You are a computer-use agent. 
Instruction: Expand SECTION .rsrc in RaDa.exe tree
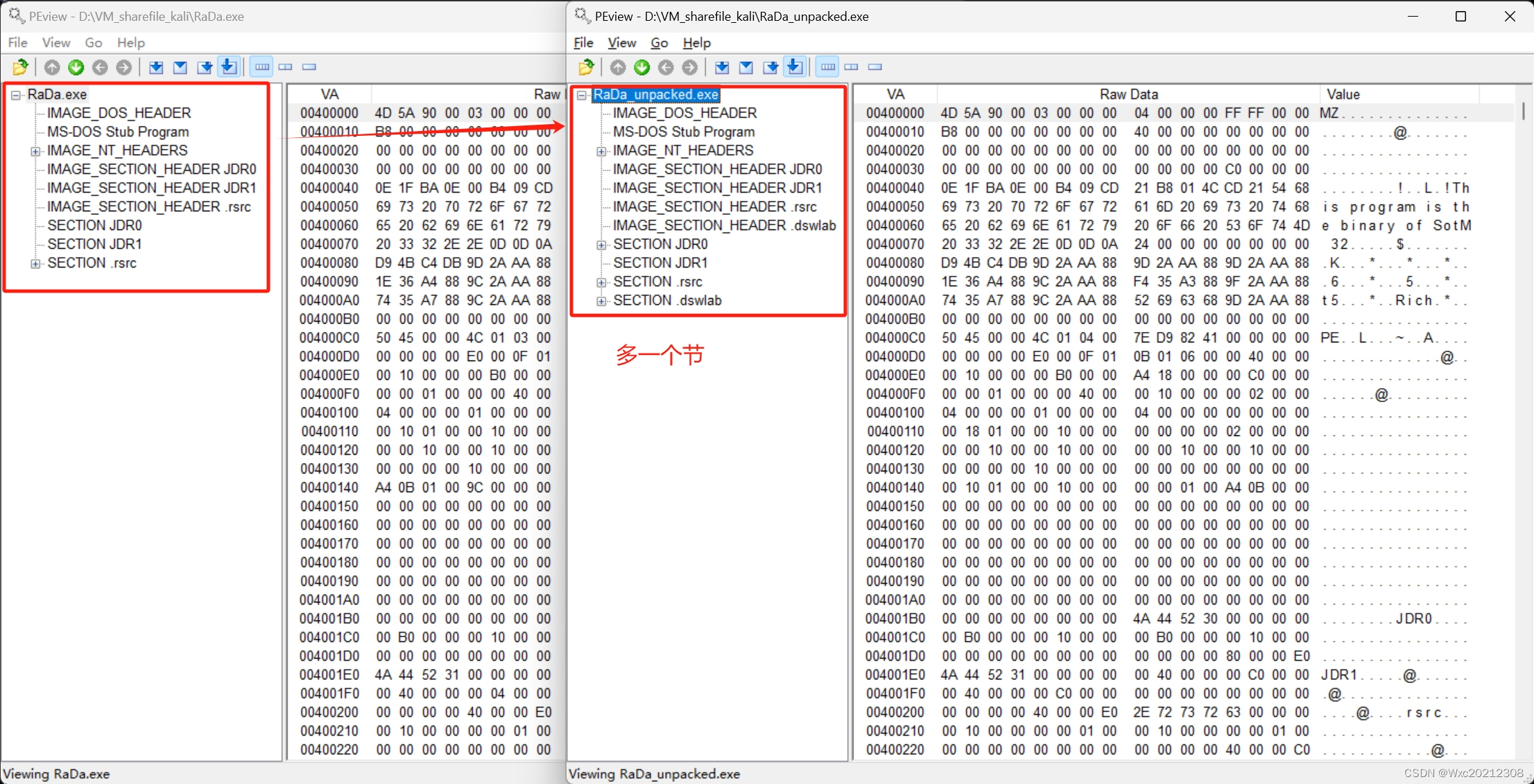pyautogui.click(x=35, y=263)
